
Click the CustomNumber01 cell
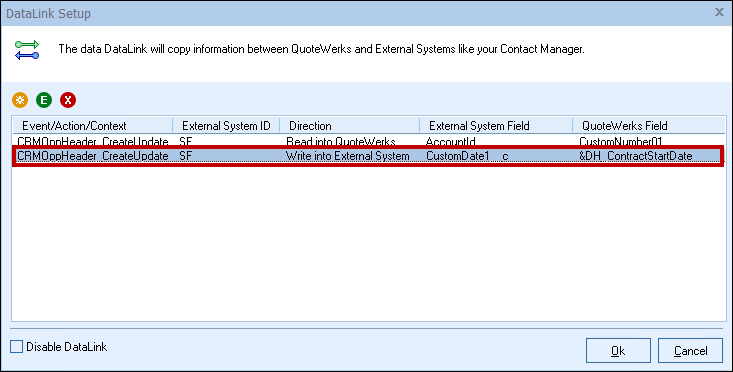pos(621,141)
